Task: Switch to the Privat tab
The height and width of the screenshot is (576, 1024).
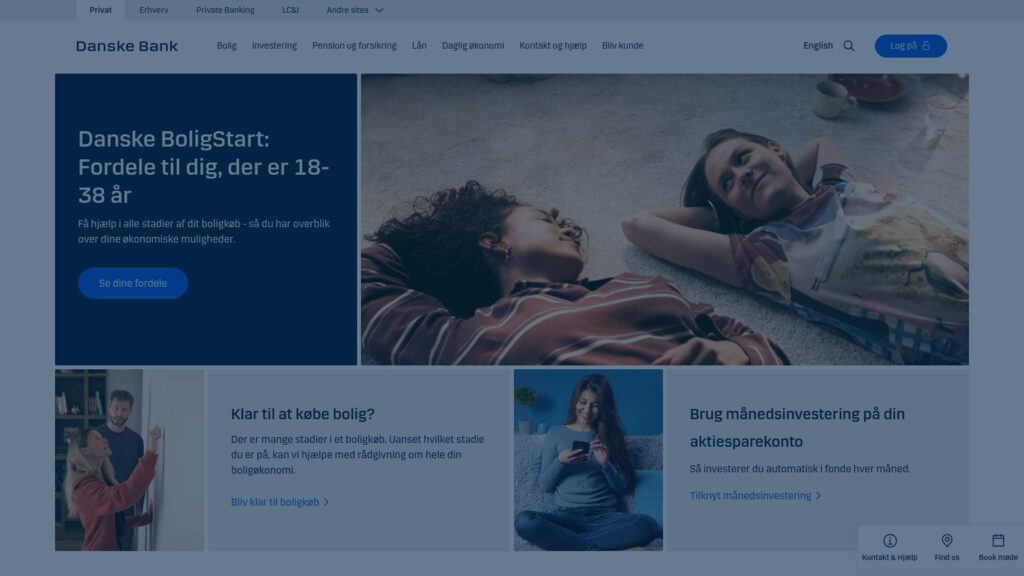Action: pyautogui.click(x=101, y=10)
